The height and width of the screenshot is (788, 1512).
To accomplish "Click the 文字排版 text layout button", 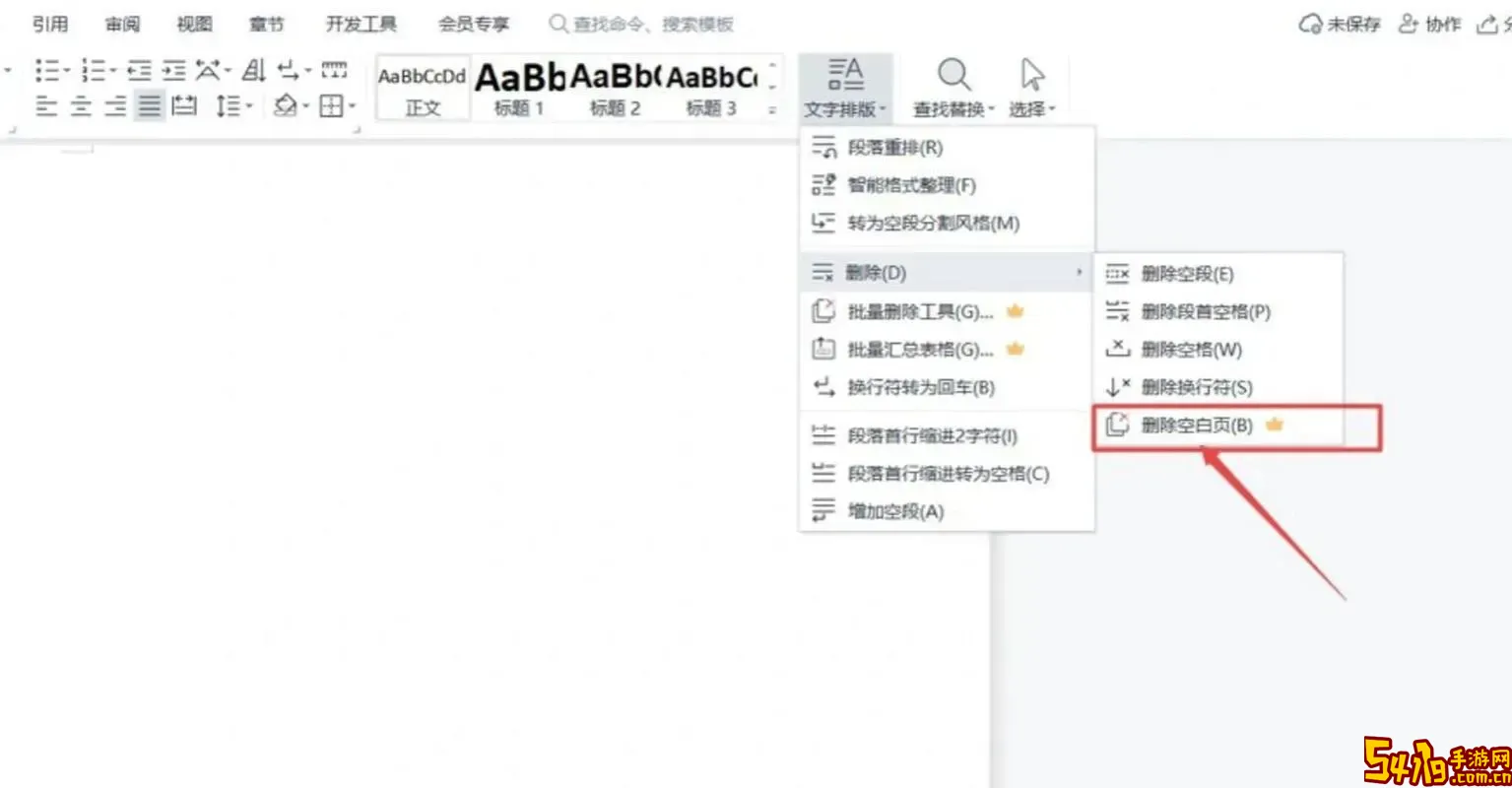I will pos(845,88).
